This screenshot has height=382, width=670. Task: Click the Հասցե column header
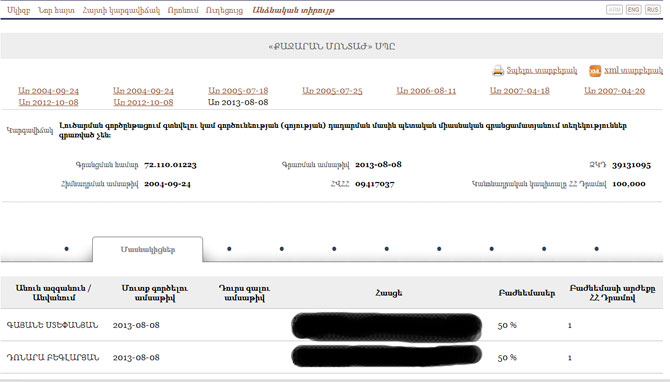(x=388, y=293)
